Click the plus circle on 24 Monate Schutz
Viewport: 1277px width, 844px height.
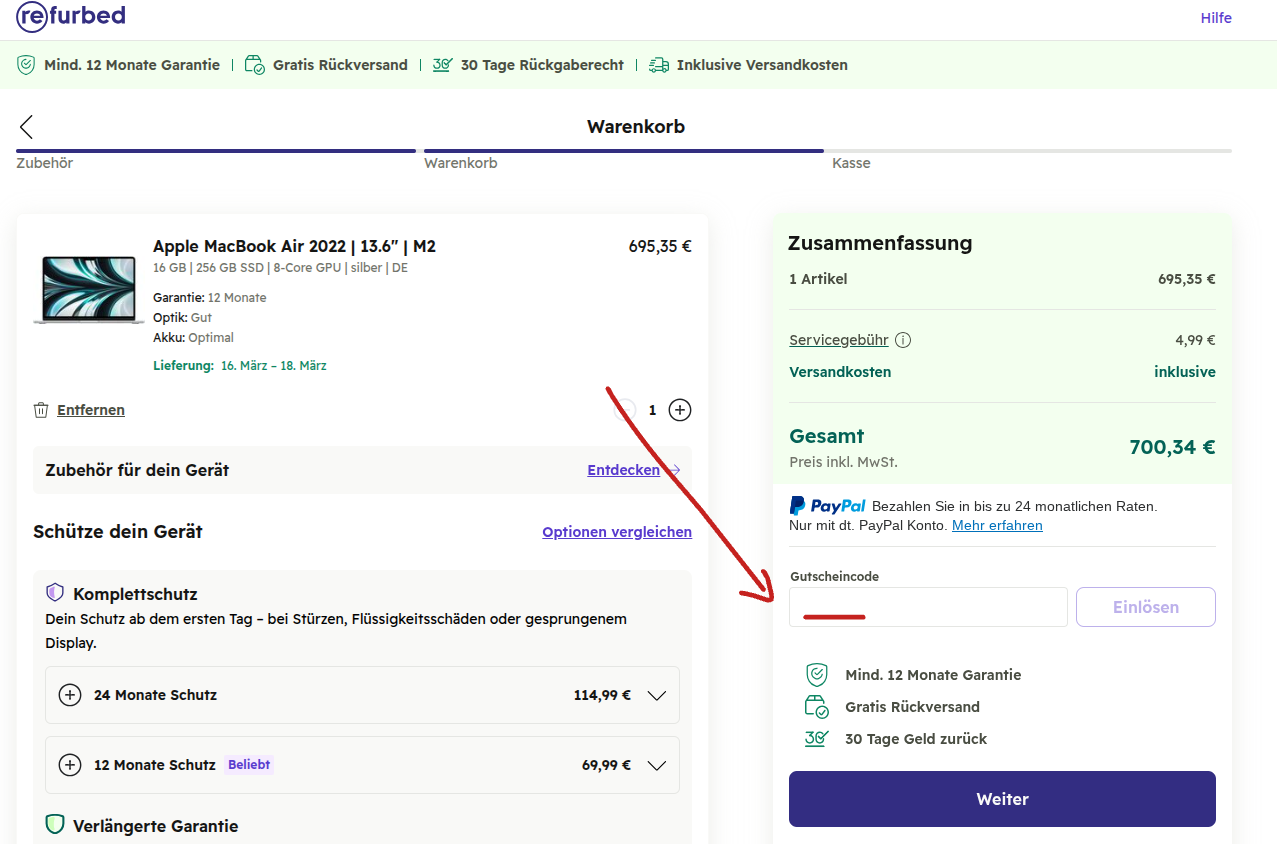click(69, 694)
